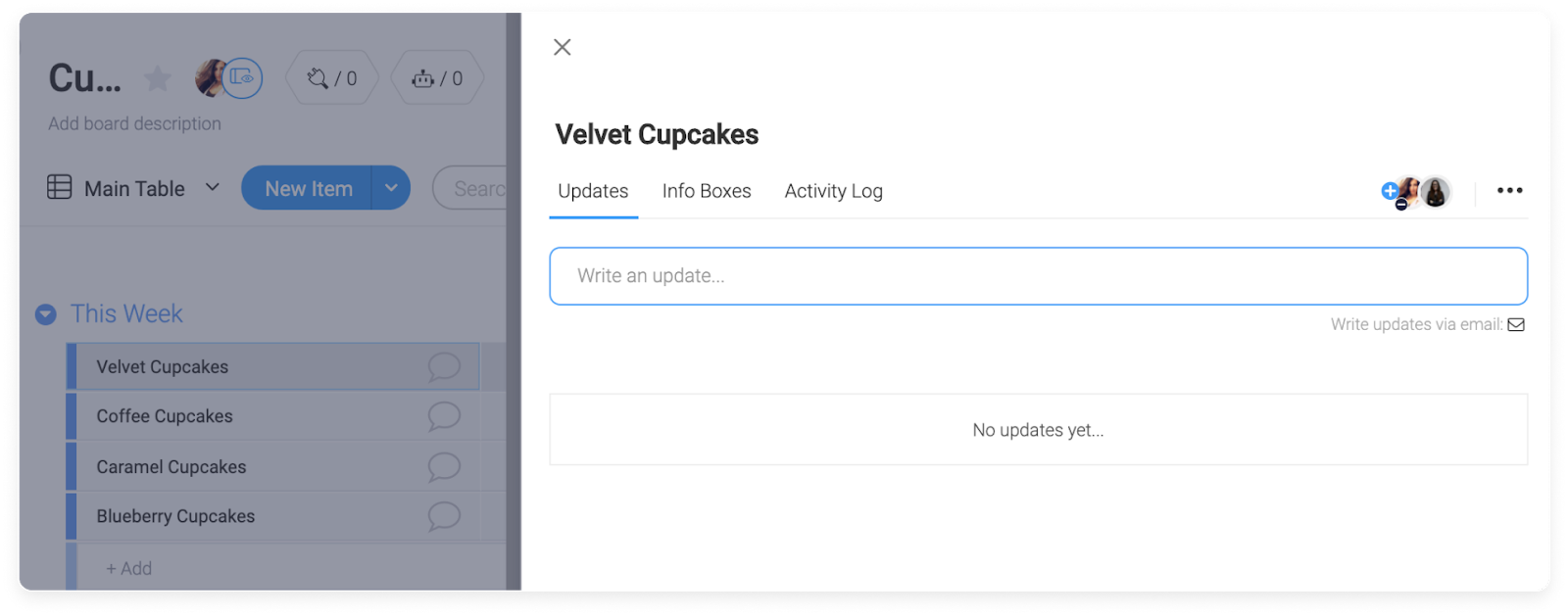The image size is (1568, 616).
Task: Click the + Add row link
Action: point(129,568)
